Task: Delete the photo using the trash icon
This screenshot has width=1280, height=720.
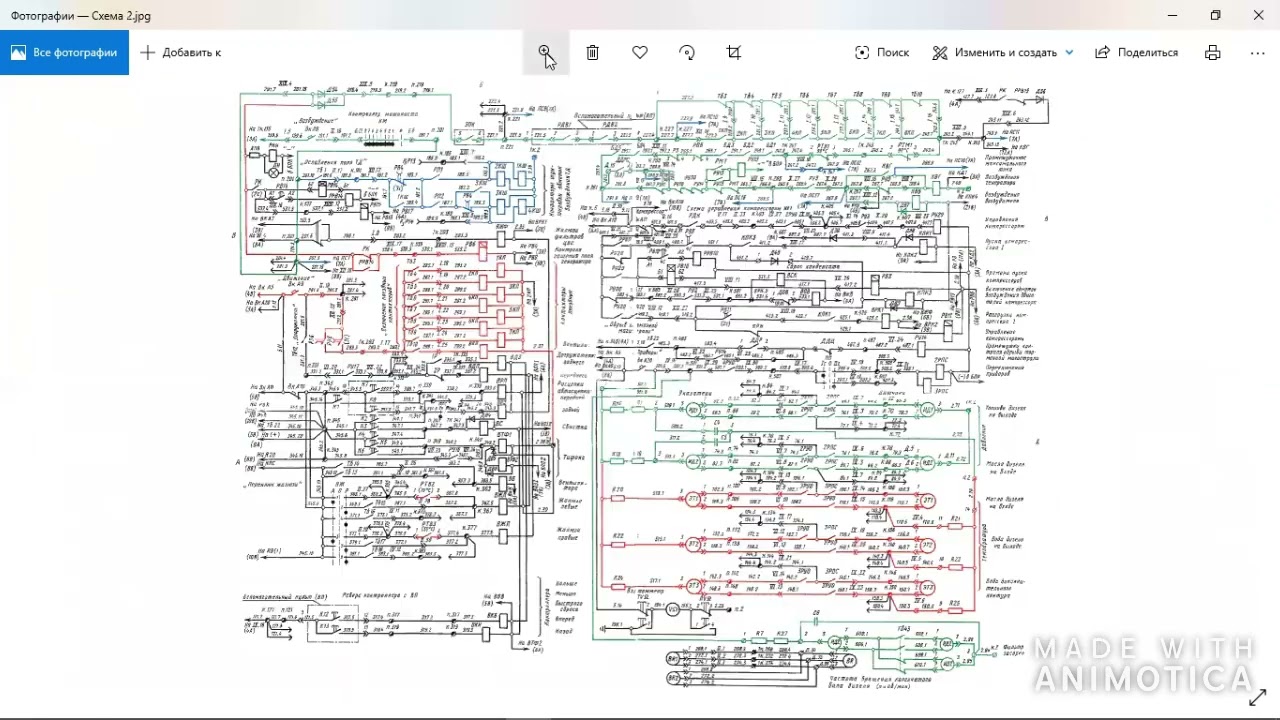Action: coord(592,52)
